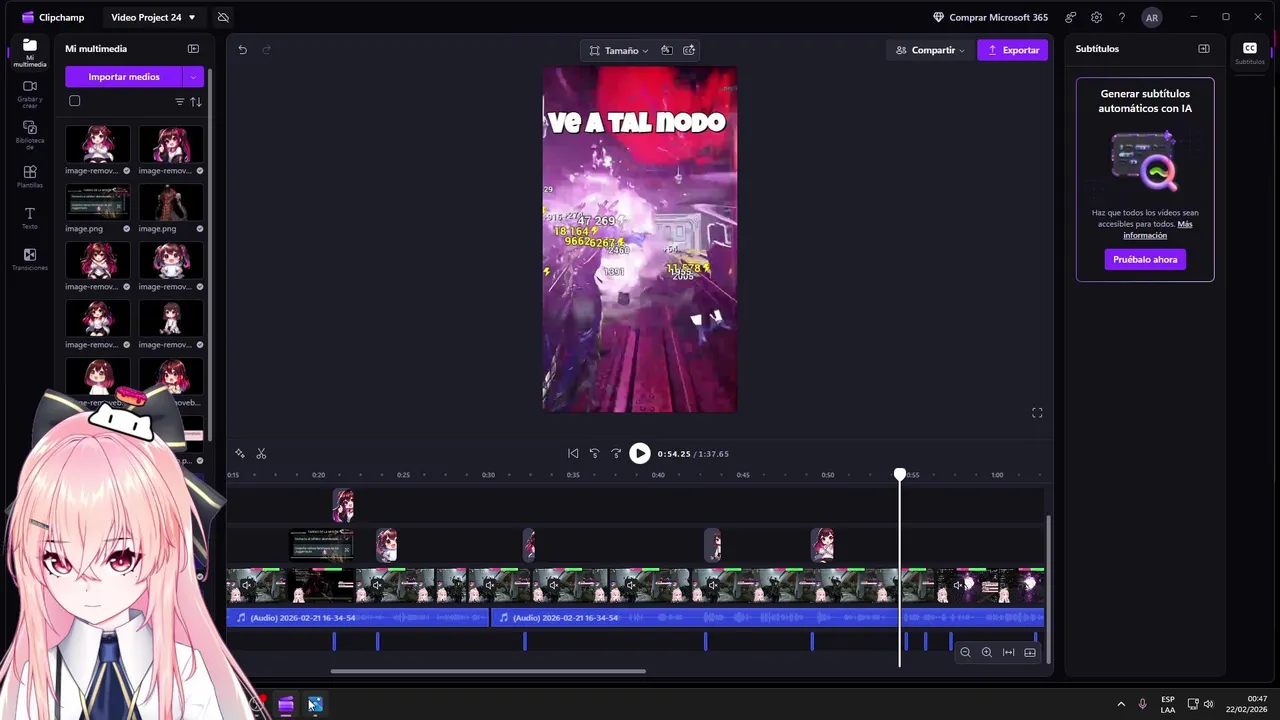Select the first audio clip 2026-02-21 16-34-54
Image resolution: width=1280 pixels, height=720 pixels.
pos(358,618)
